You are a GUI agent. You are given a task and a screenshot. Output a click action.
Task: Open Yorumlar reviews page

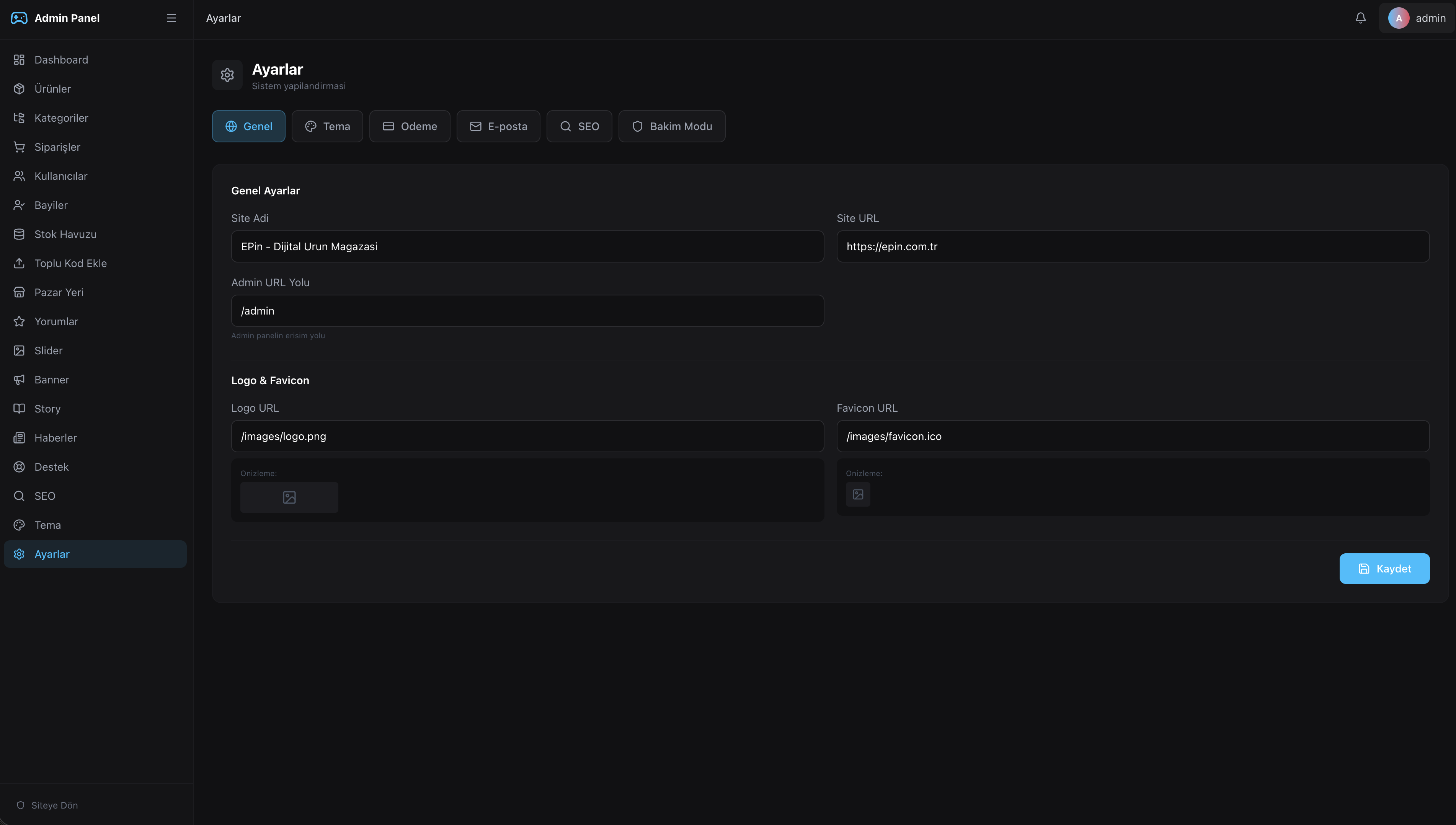pyautogui.click(x=56, y=321)
